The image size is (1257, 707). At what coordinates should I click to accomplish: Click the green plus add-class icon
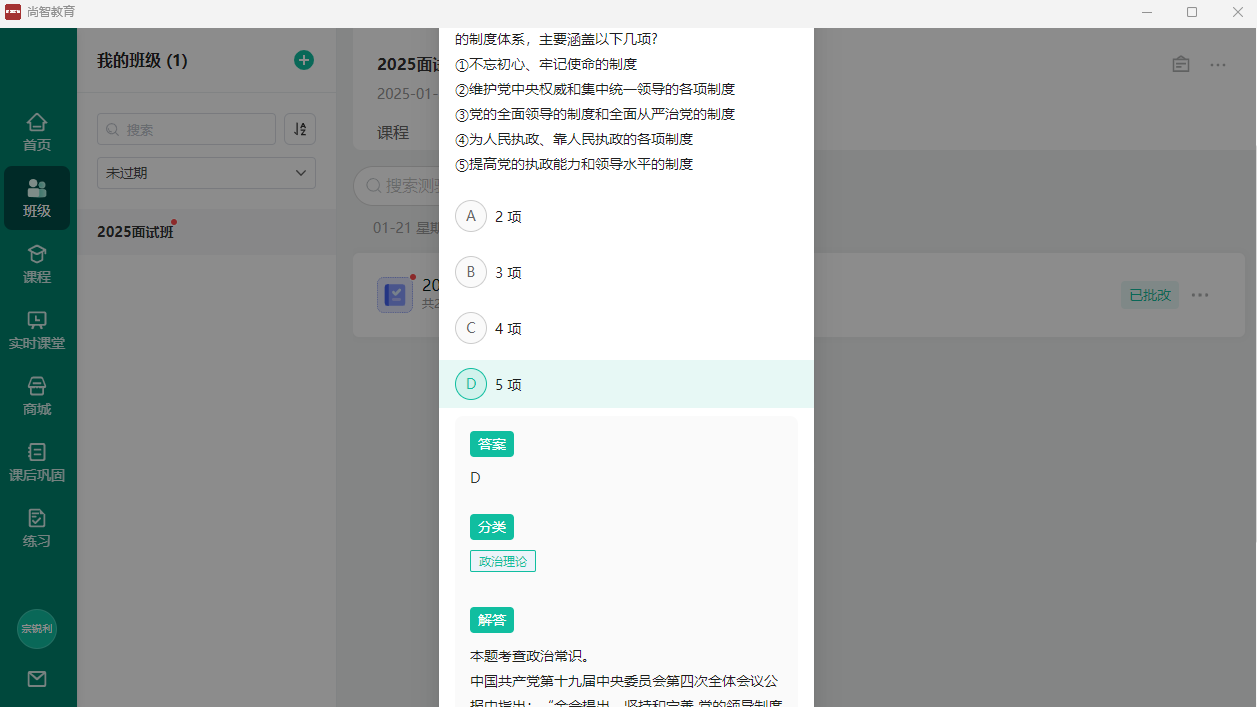coord(304,60)
